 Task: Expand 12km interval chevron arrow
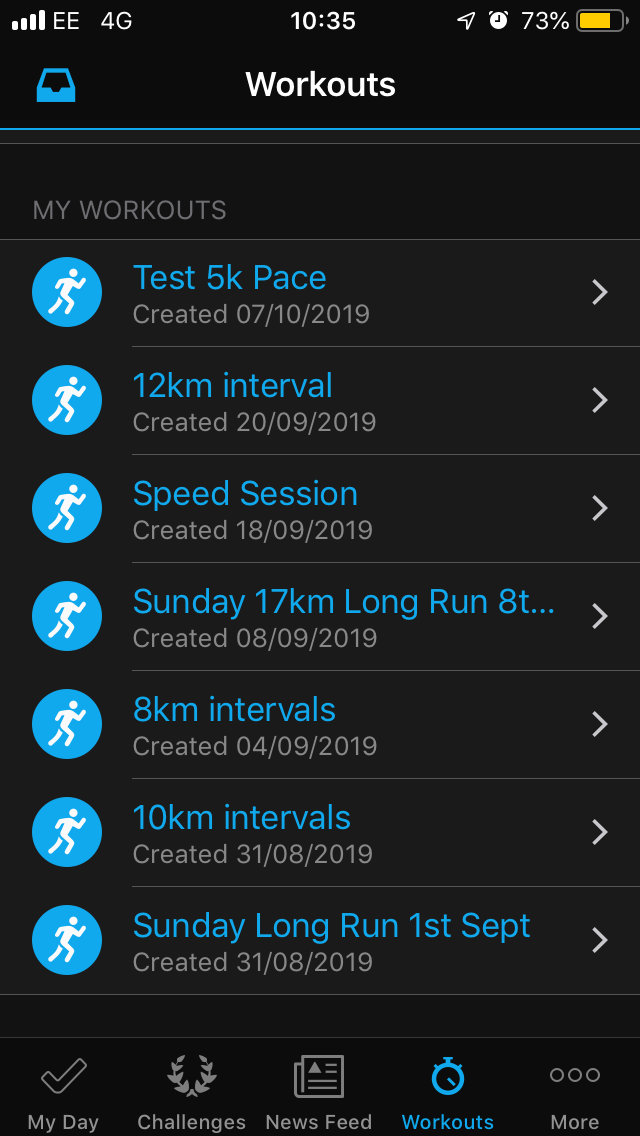[599, 400]
